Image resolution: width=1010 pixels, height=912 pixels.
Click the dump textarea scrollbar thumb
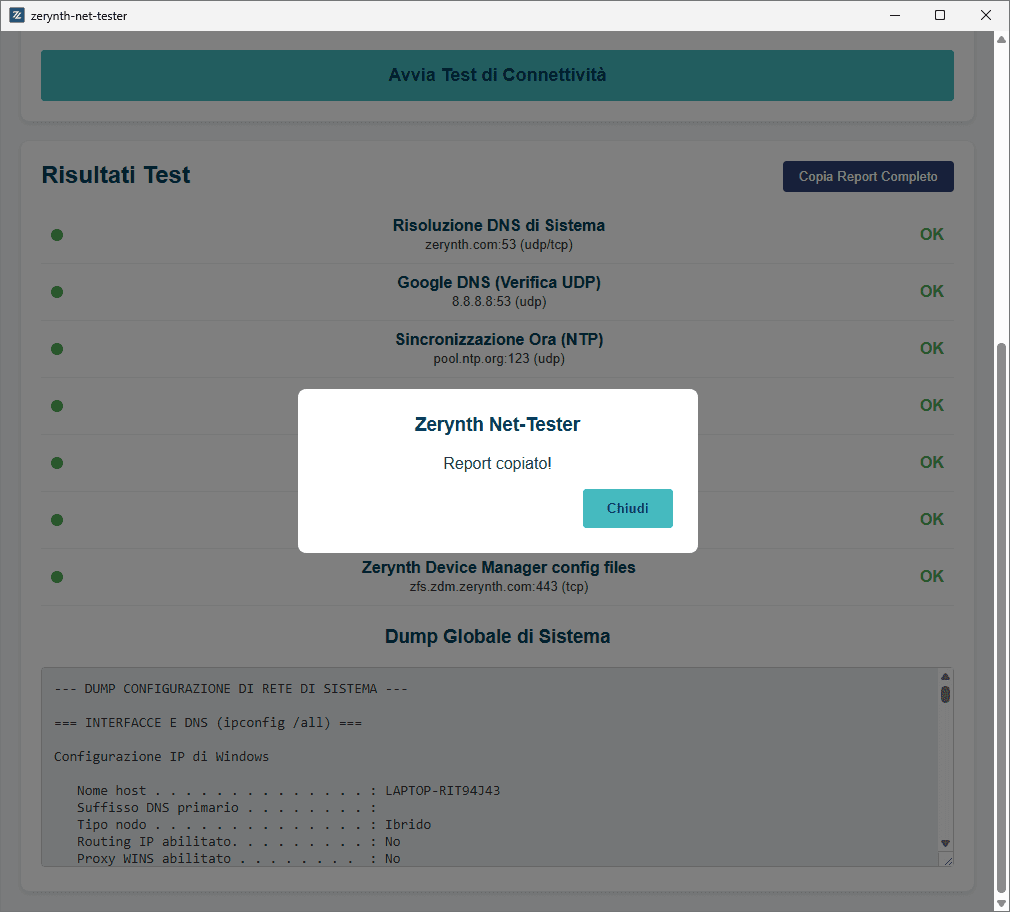pos(945,694)
